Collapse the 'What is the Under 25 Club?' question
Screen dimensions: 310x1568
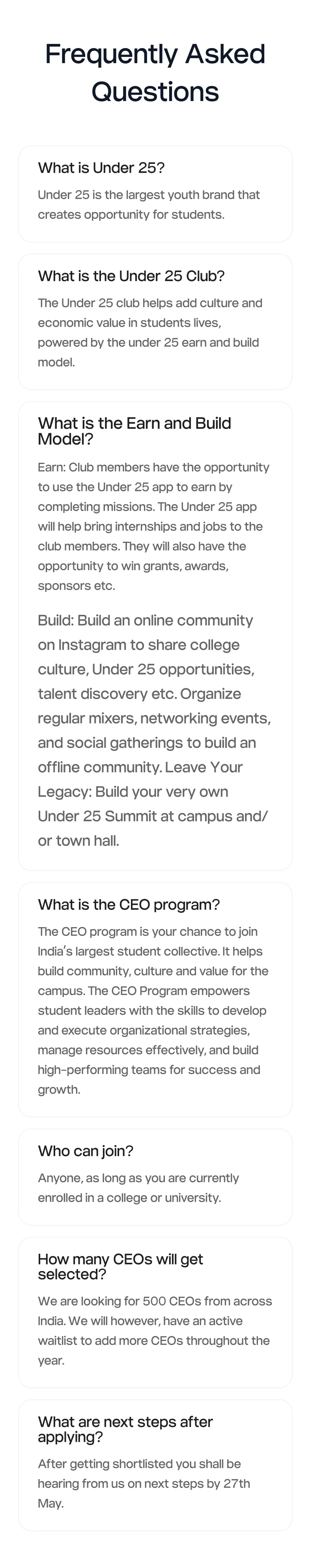[131, 276]
